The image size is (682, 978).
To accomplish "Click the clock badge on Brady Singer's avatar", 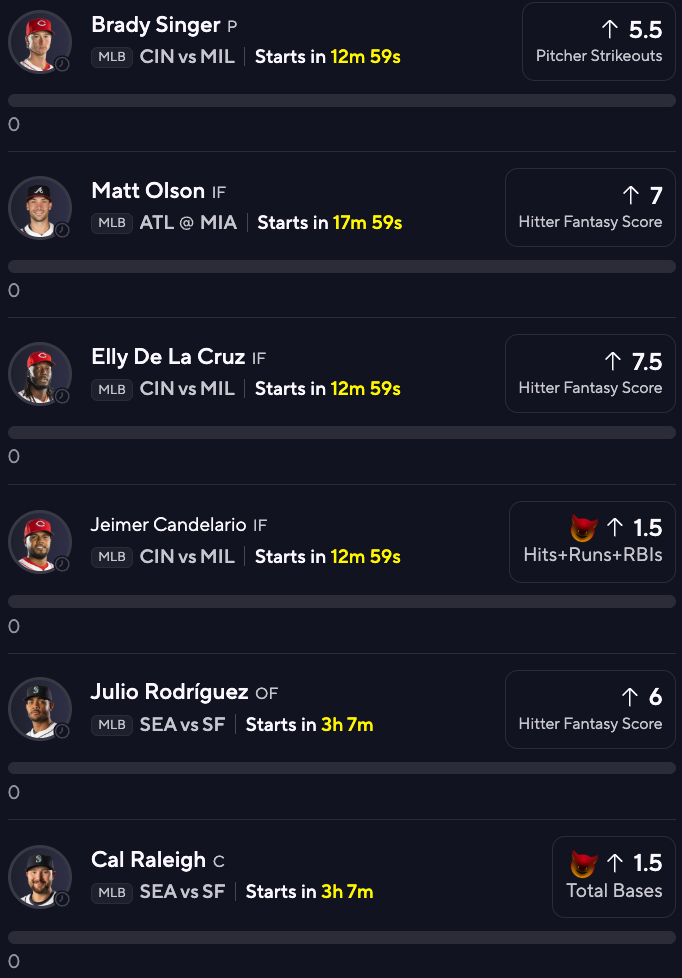I will pyautogui.click(x=62, y=64).
